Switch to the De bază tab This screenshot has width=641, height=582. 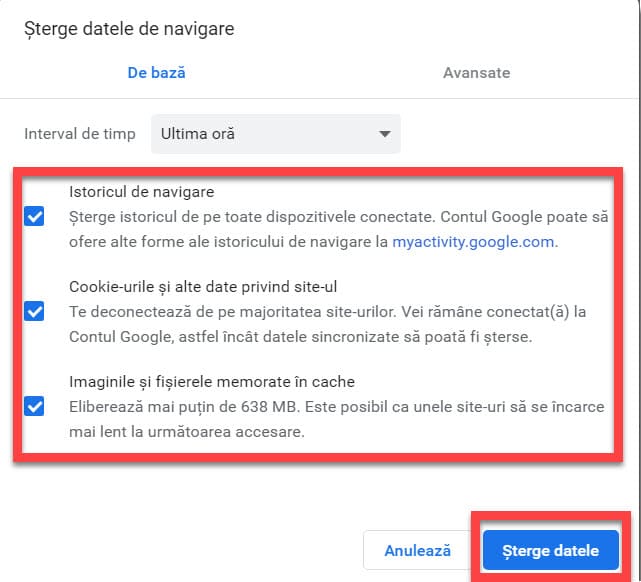[156, 73]
